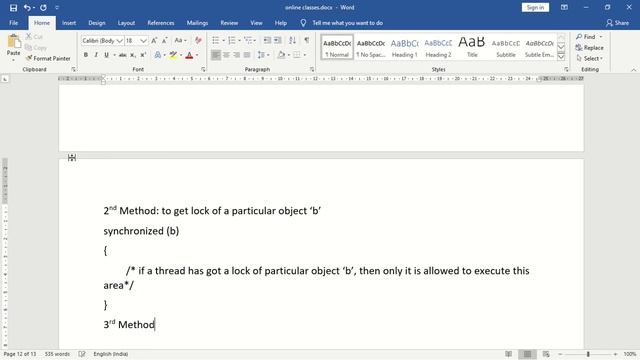Open Paragraph dialog launcher
640x360 pixels.
[312, 70]
